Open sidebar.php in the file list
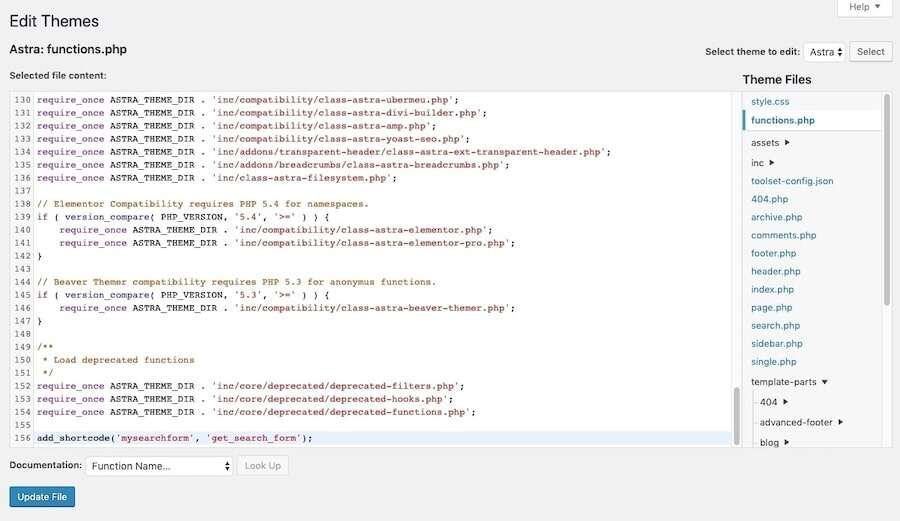The image size is (900, 521). pyautogui.click(x=776, y=343)
